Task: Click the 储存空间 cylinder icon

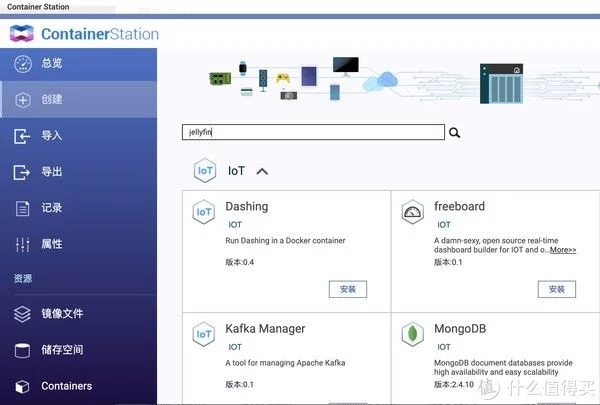Action: click(x=22, y=350)
